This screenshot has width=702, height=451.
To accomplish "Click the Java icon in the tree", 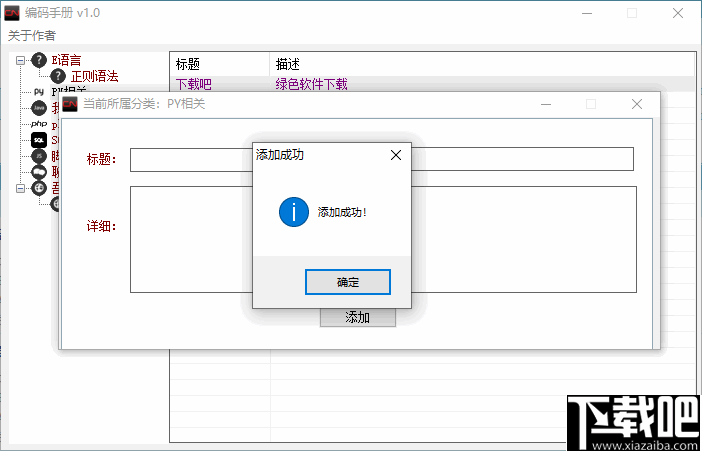I will point(39,108).
